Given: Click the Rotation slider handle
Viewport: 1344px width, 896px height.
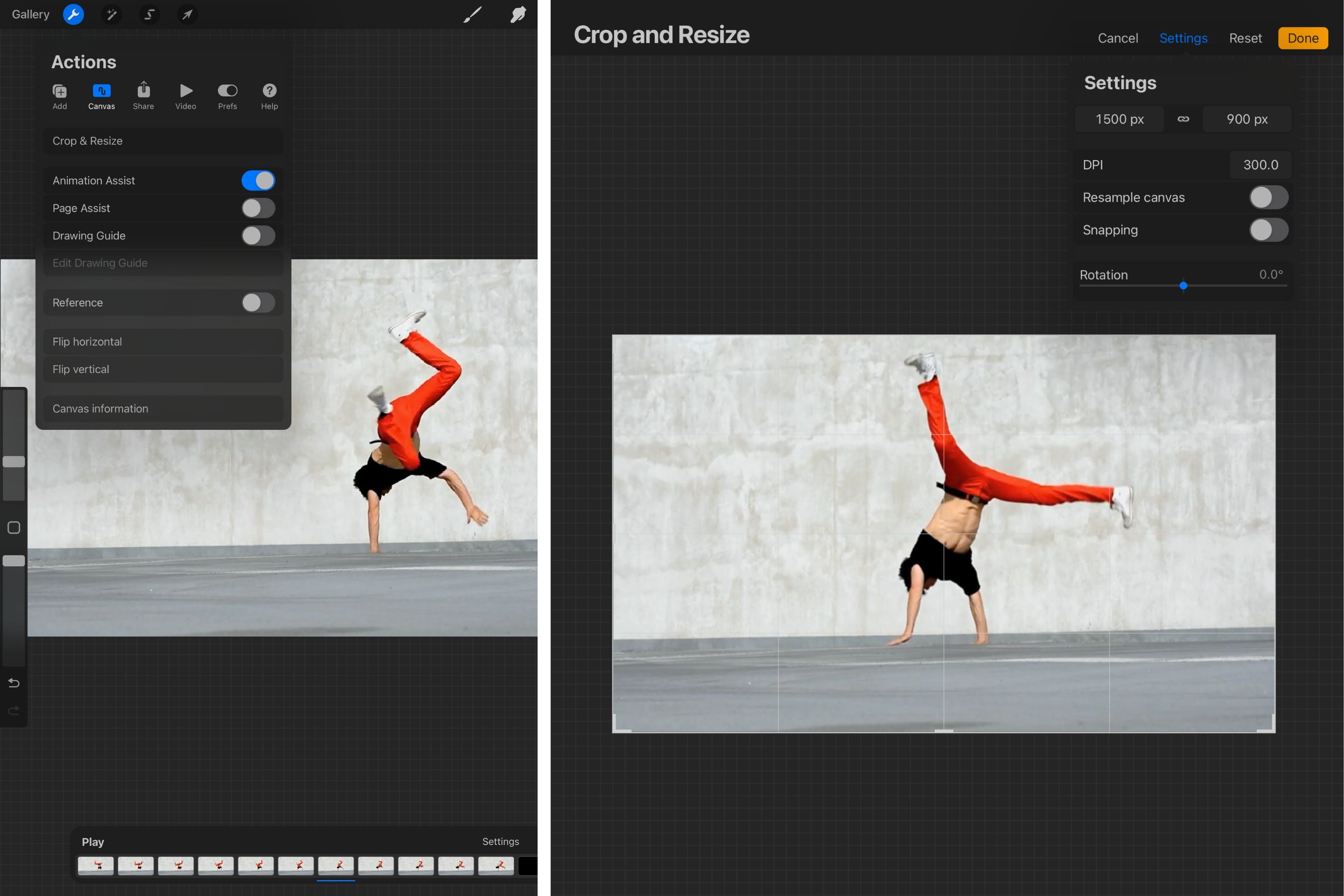Looking at the screenshot, I should 1184,286.
